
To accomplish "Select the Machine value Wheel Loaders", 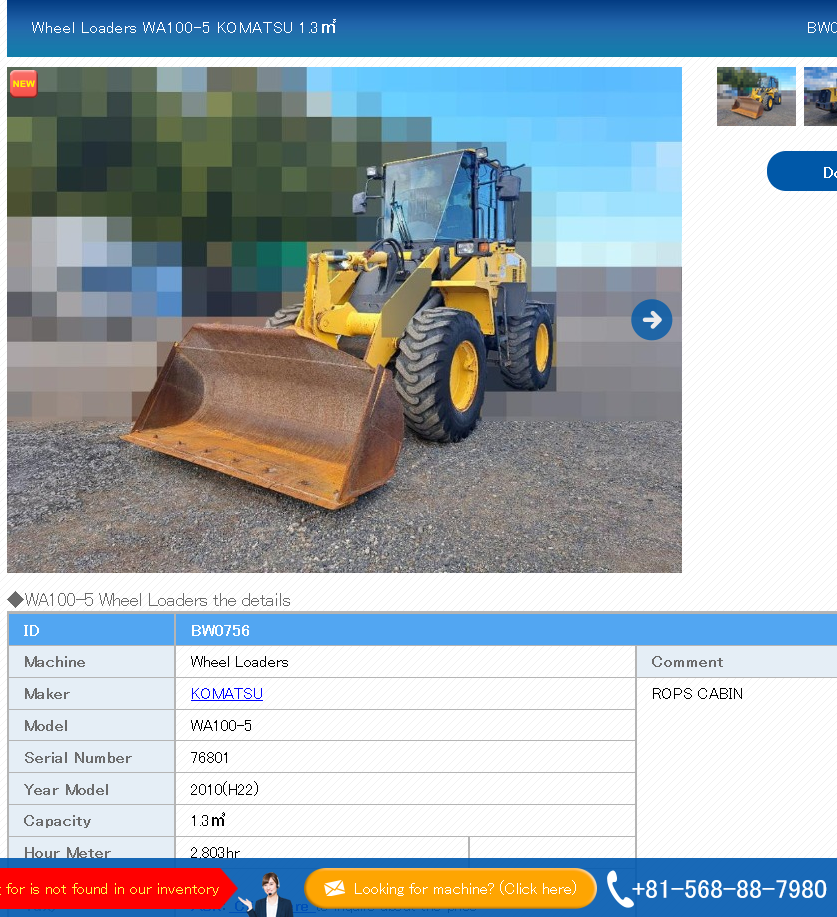I will (x=240, y=662).
